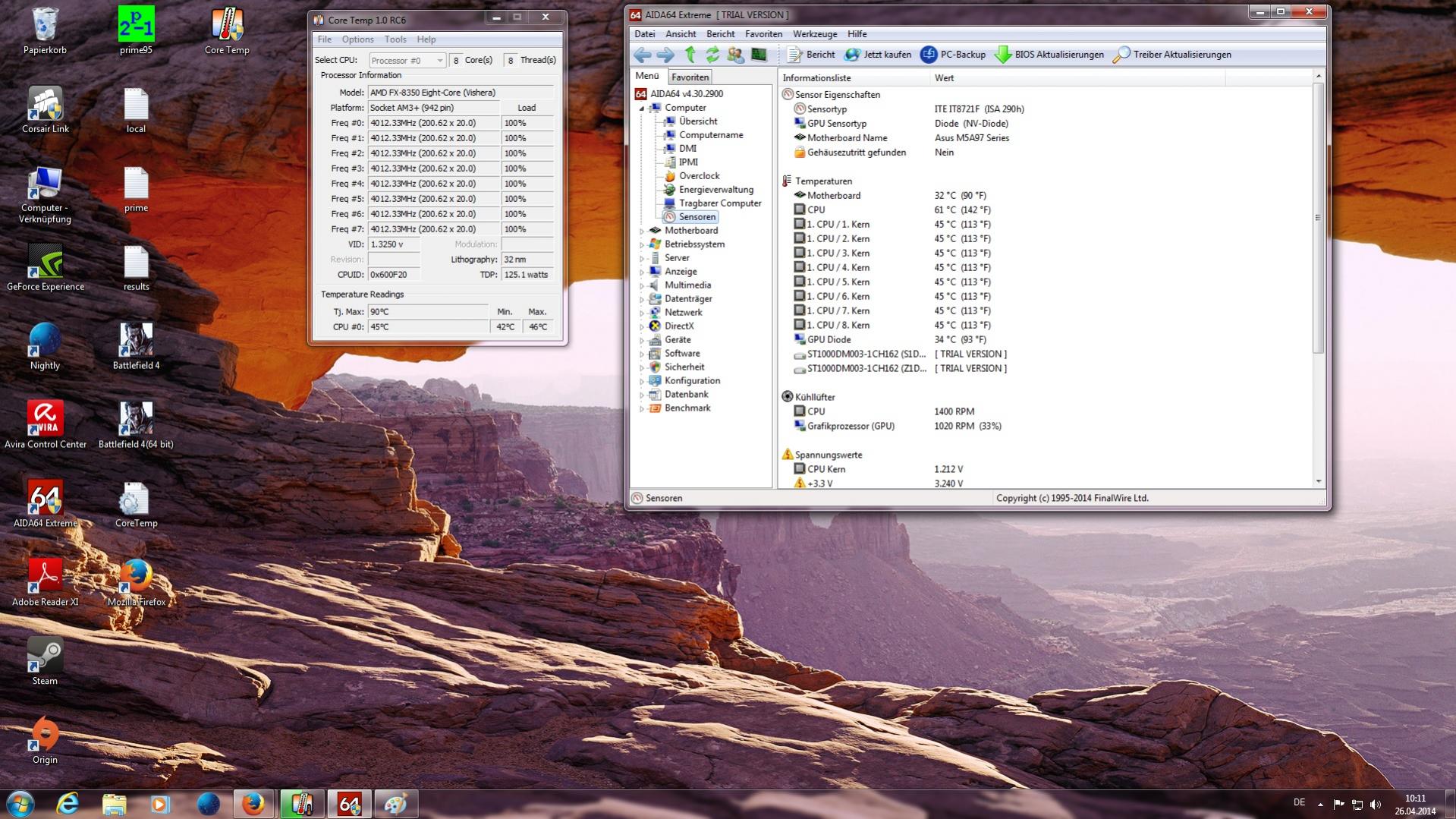
Task: Open the Hilfe menu in AIDA64
Action: tap(857, 34)
